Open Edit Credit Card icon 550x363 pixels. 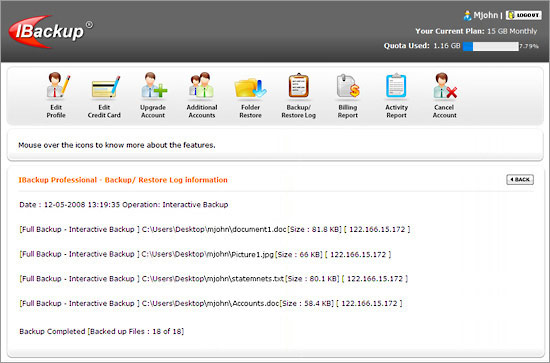coord(105,87)
